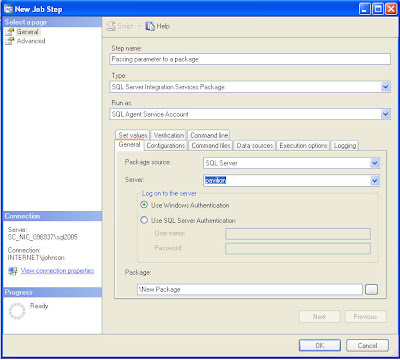400x360 pixels.
Task: Switch to the Logging tab
Action: point(345,145)
